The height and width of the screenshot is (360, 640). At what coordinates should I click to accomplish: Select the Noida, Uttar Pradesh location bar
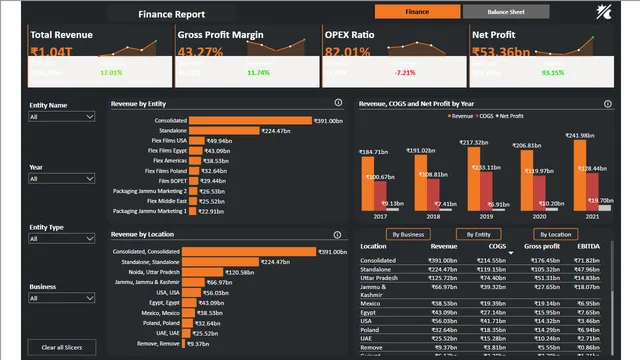(x=202, y=272)
